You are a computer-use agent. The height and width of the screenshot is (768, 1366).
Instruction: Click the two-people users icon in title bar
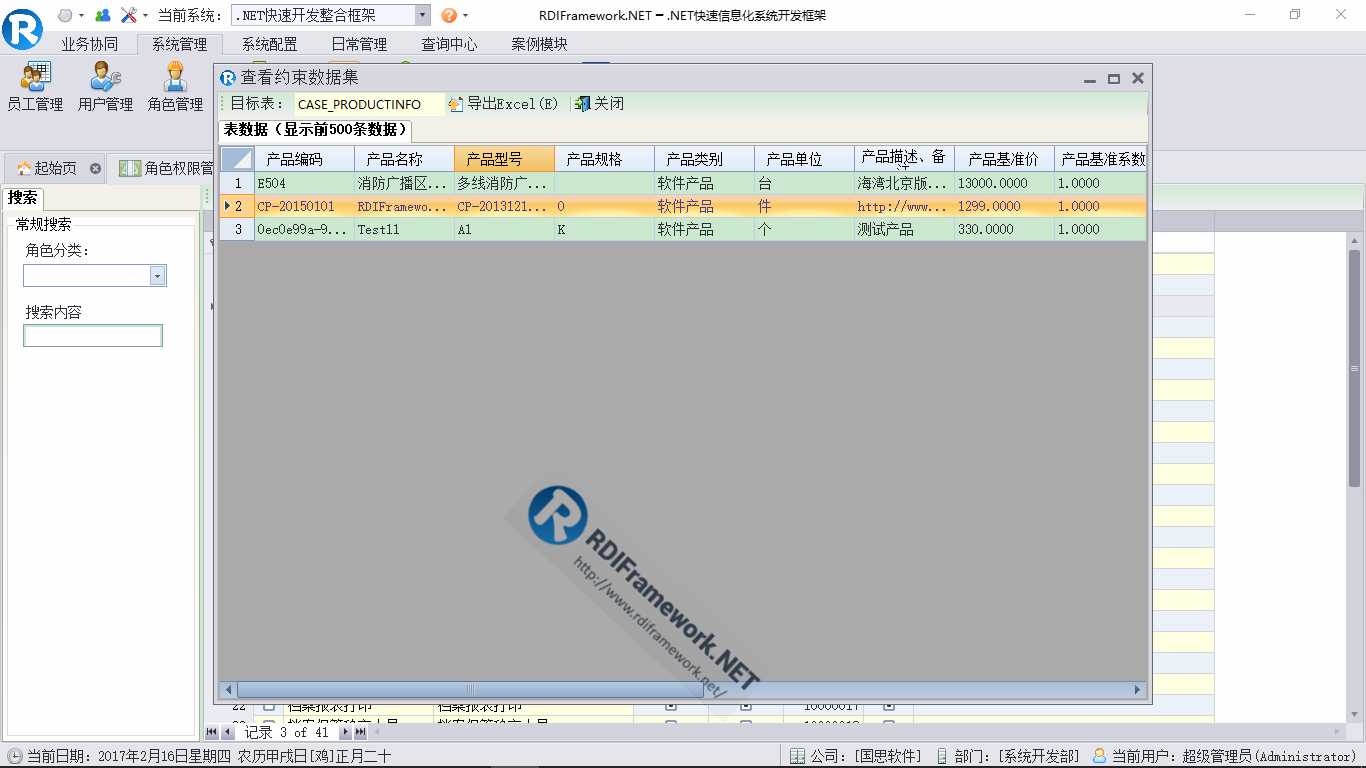(103, 15)
